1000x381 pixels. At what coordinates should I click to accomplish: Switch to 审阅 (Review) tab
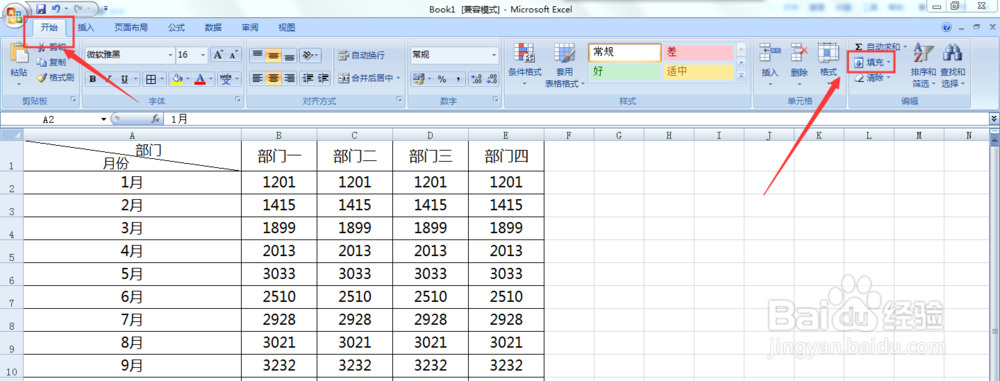click(250, 27)
